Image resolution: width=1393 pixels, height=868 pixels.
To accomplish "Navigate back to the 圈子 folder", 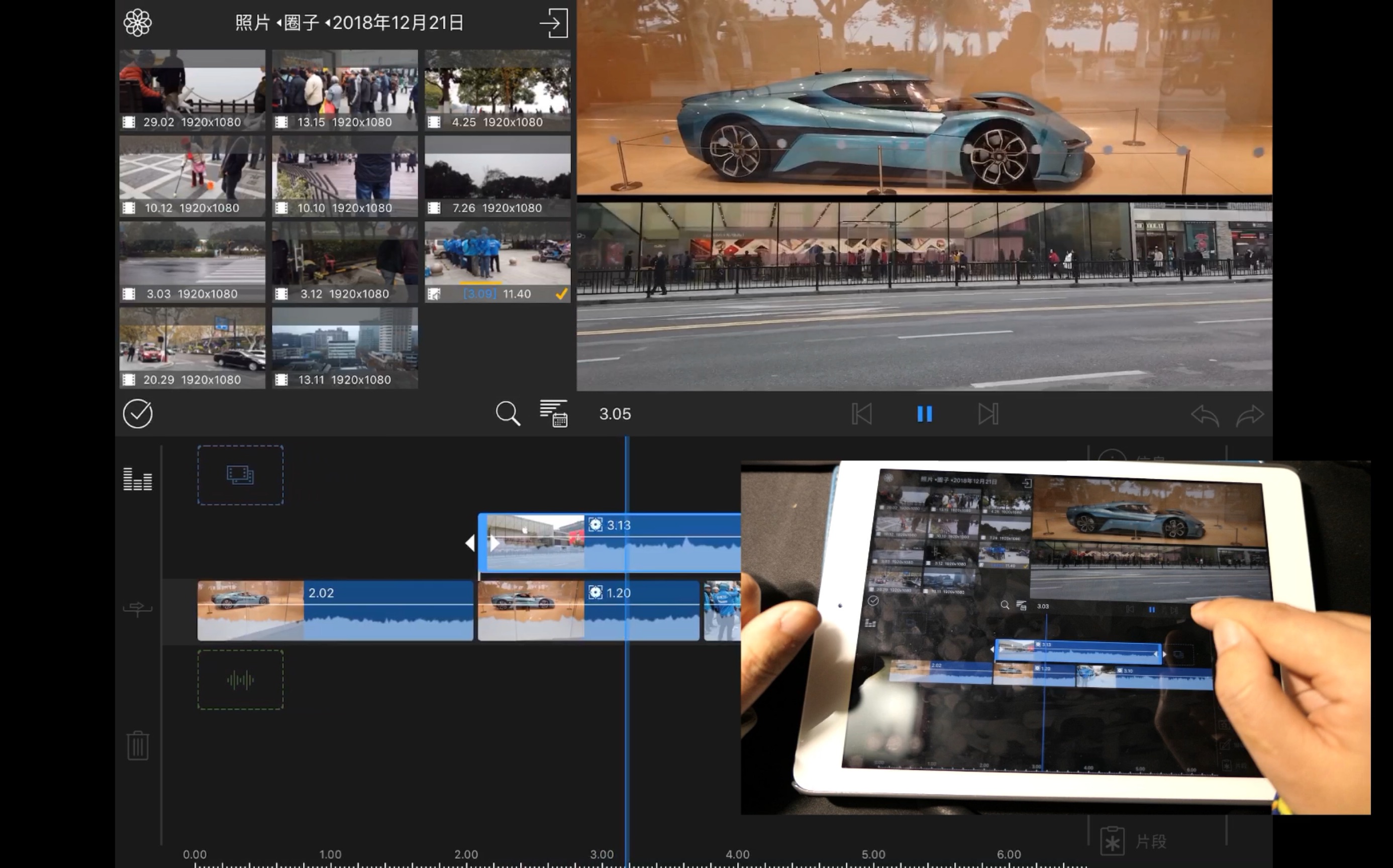I will click(x=302, y=23).
